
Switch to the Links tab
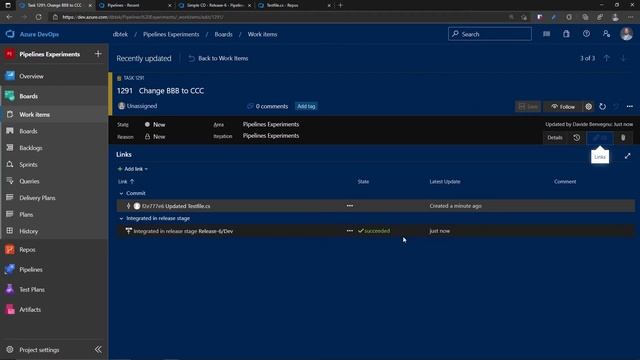(600, 138)
